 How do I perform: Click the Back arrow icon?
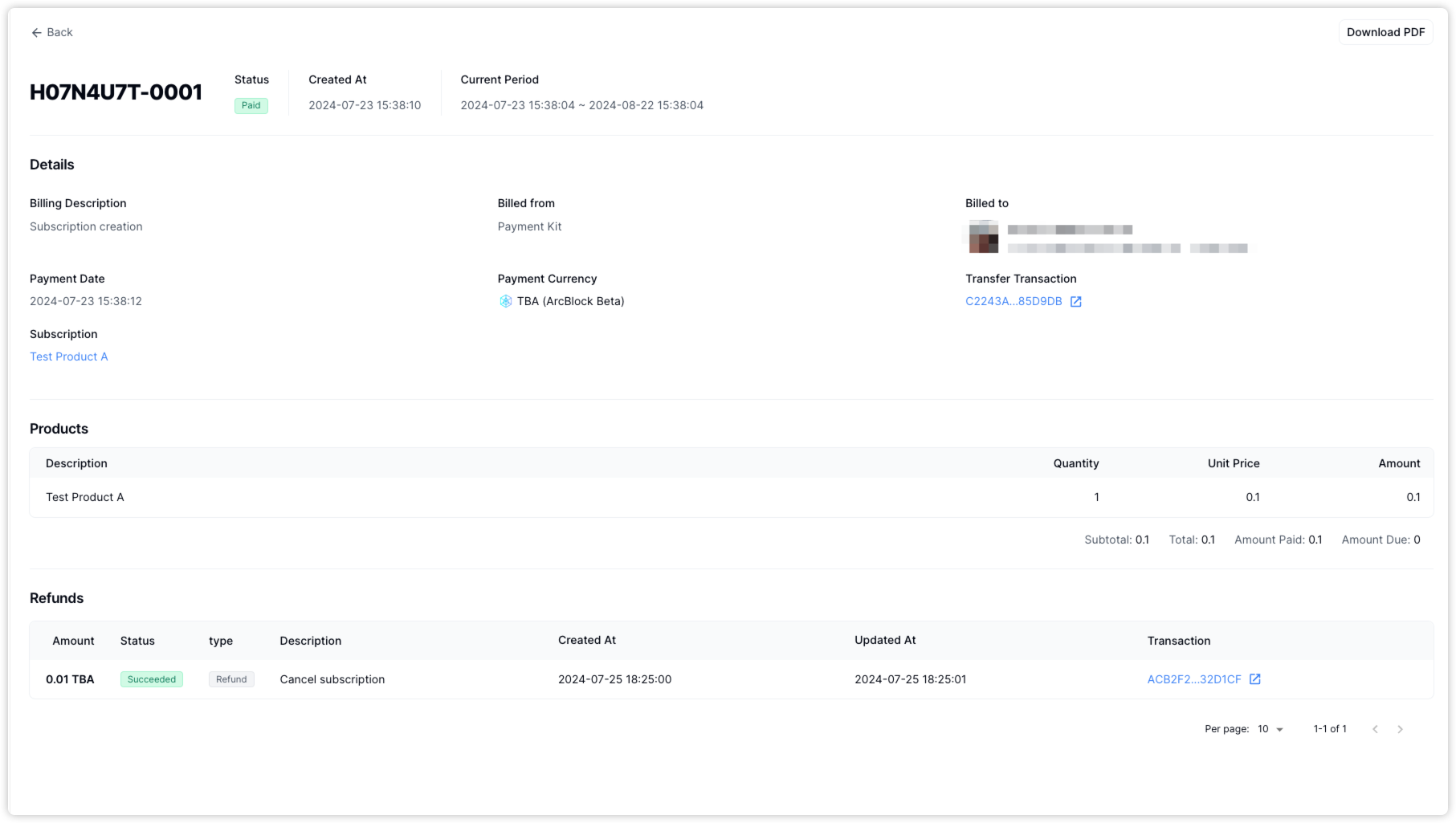coord(36,33)
